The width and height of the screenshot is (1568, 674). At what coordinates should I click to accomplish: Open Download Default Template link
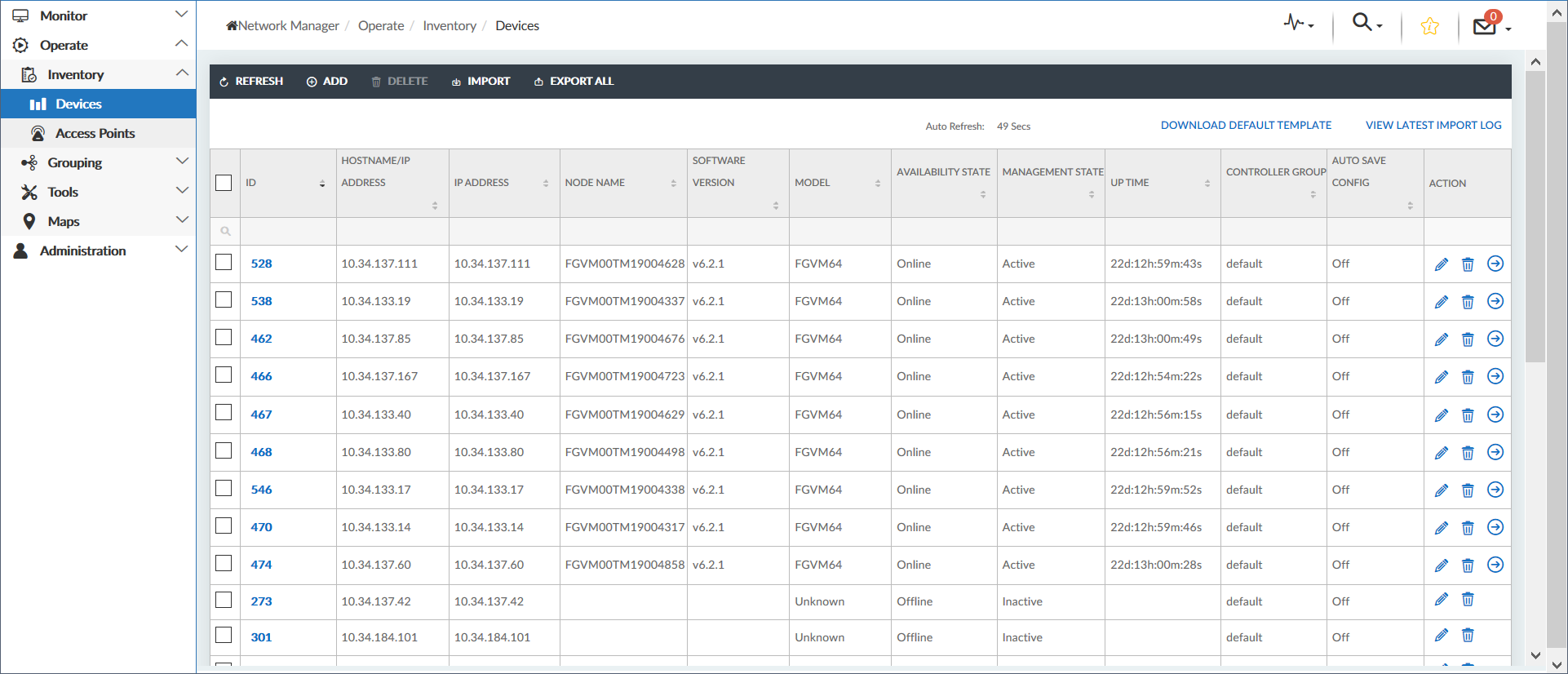pos(1246,126)
